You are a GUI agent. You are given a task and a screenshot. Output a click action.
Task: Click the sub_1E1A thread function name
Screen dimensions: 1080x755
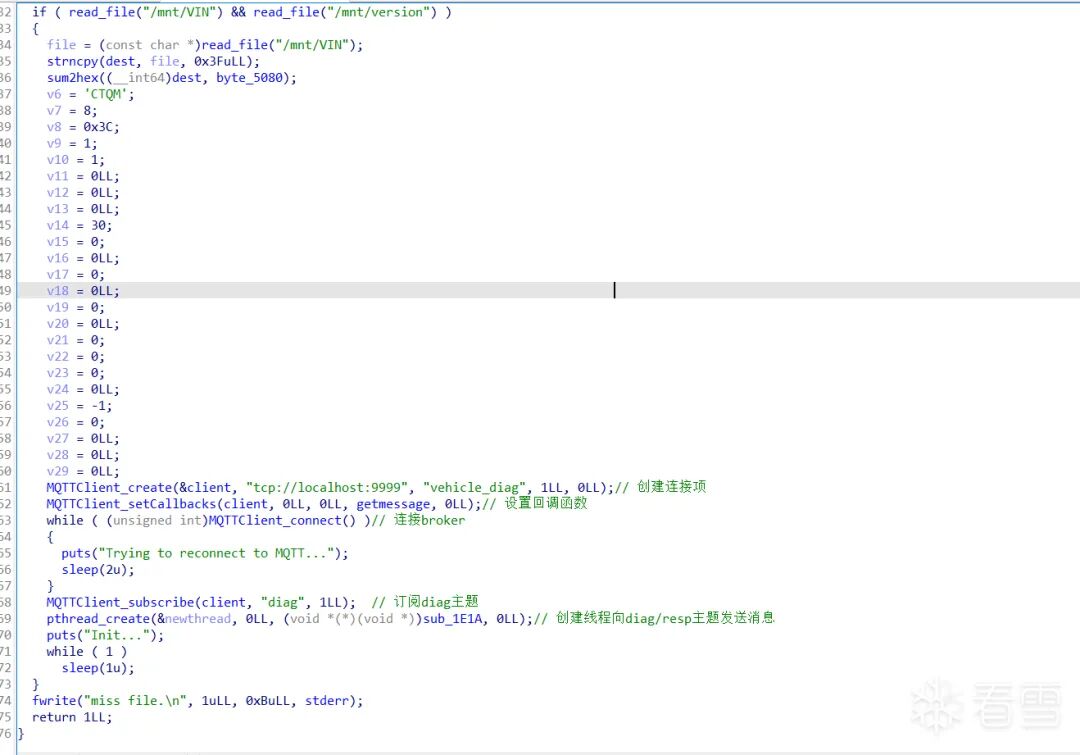click(453, 619)
